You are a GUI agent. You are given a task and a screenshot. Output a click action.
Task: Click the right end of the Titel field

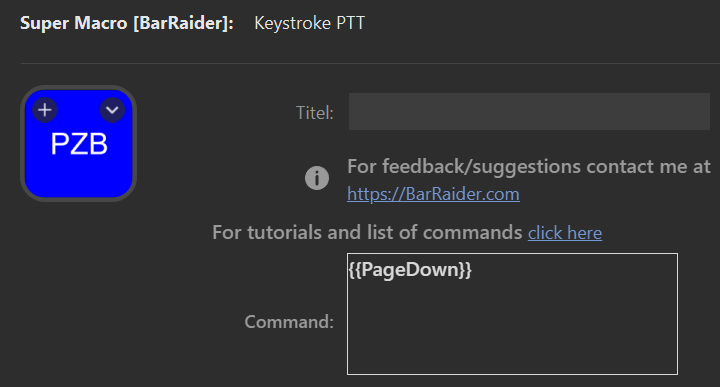point(698,112)
